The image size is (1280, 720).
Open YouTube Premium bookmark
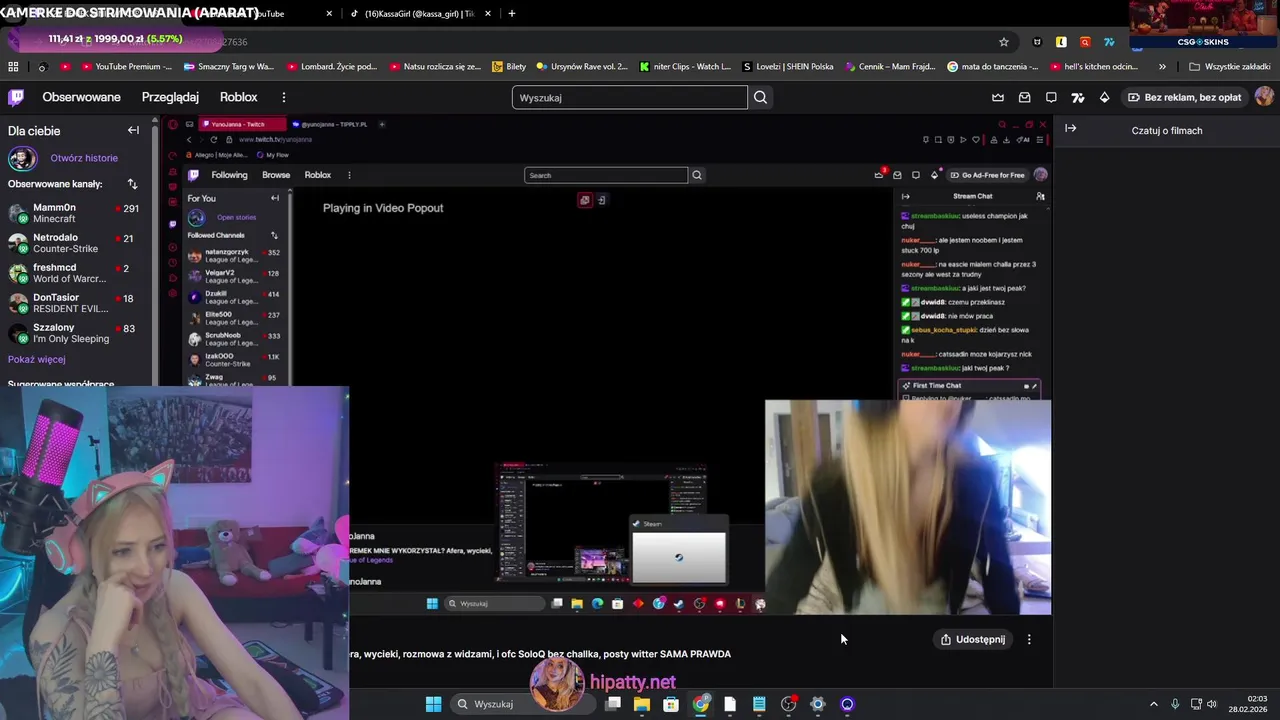[126, 67]
